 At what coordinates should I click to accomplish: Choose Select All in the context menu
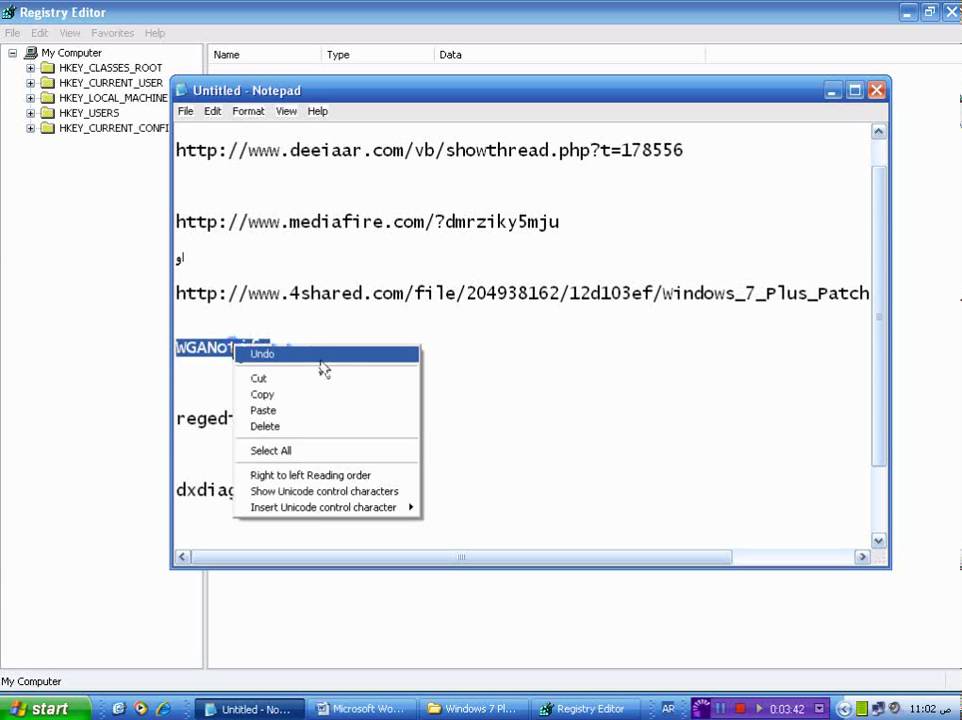(327, 451)
